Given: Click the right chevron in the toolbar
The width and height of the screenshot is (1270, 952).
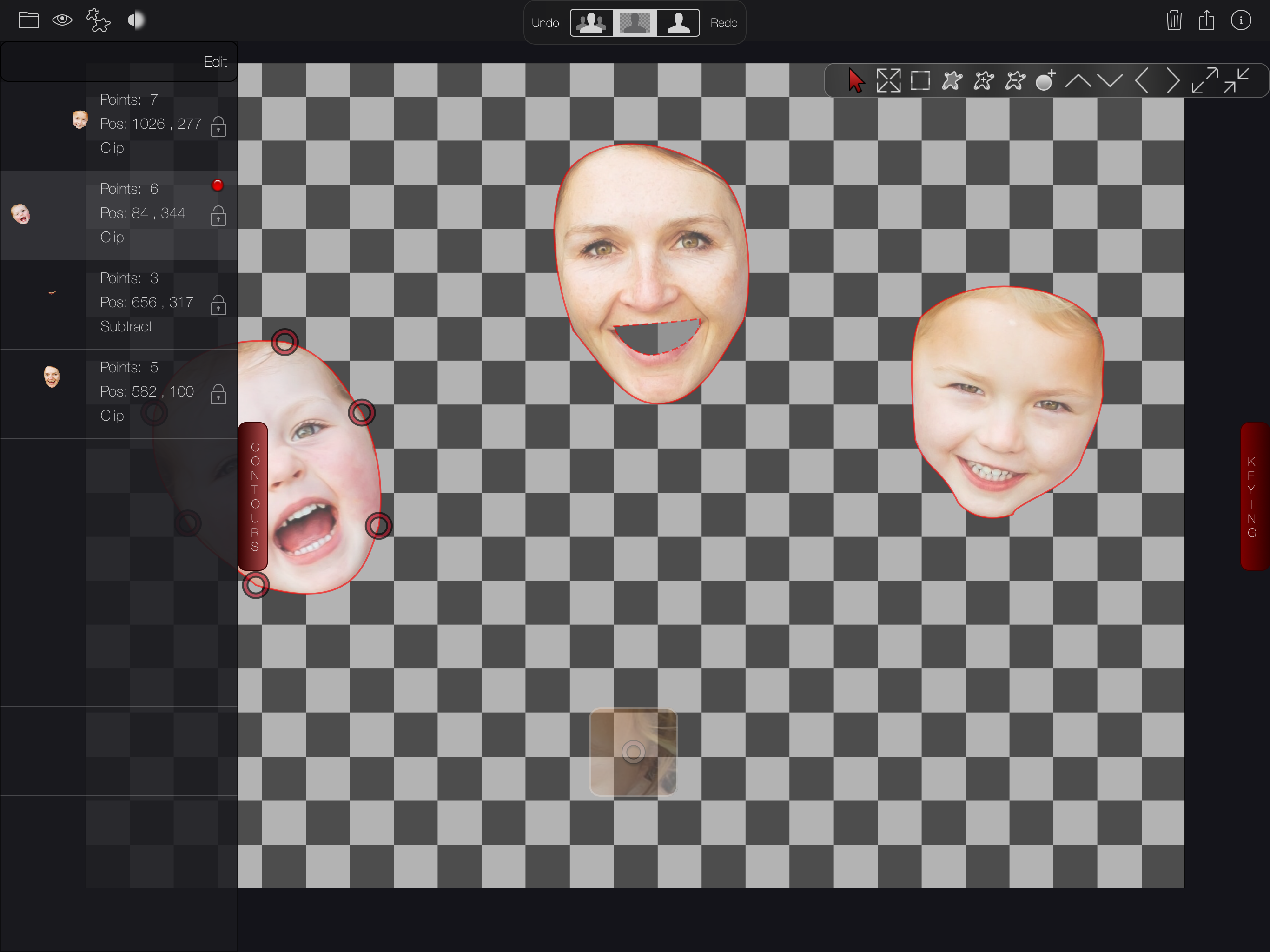Looking at the screenshot, I should (1173, 81).
